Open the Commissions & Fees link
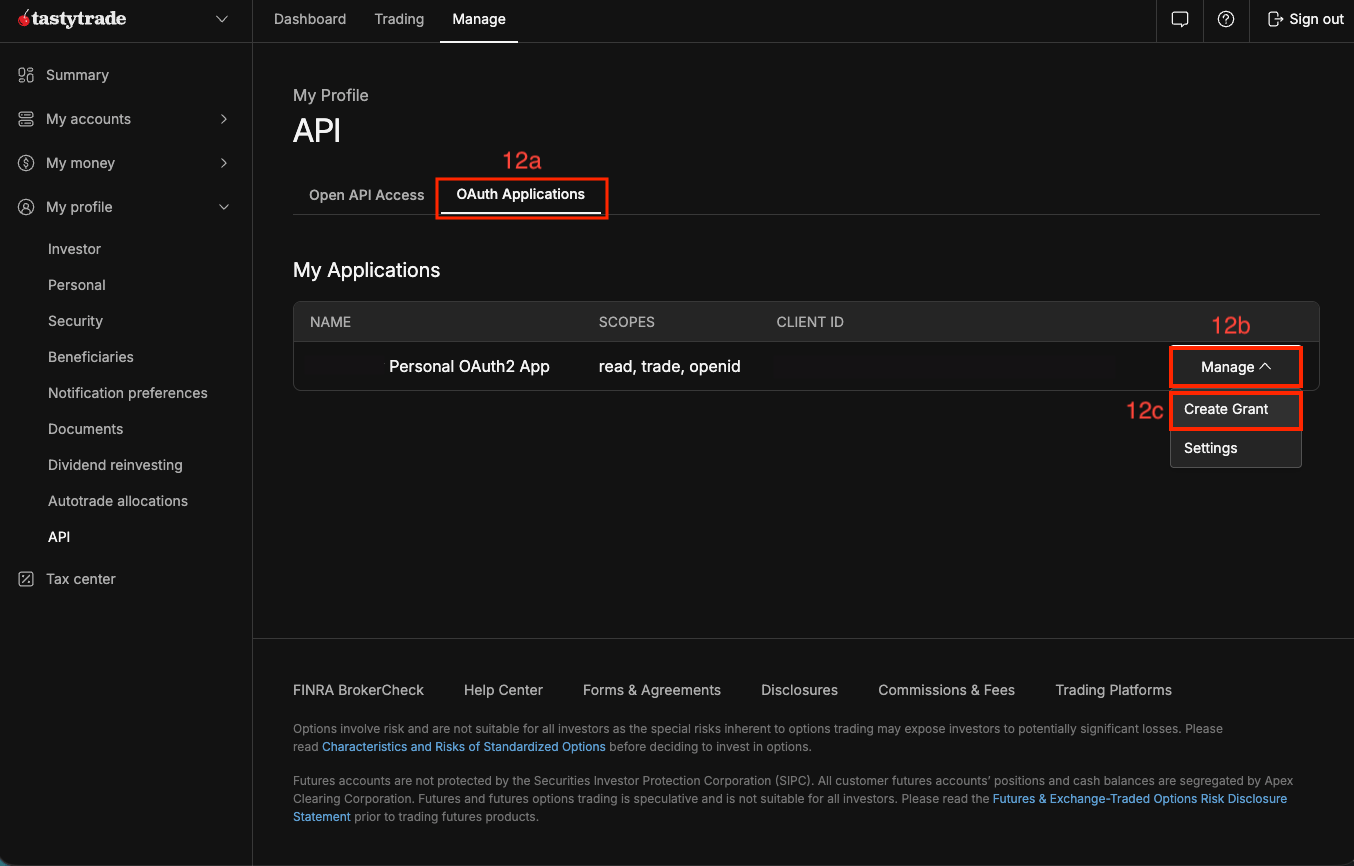 point(946,690)
